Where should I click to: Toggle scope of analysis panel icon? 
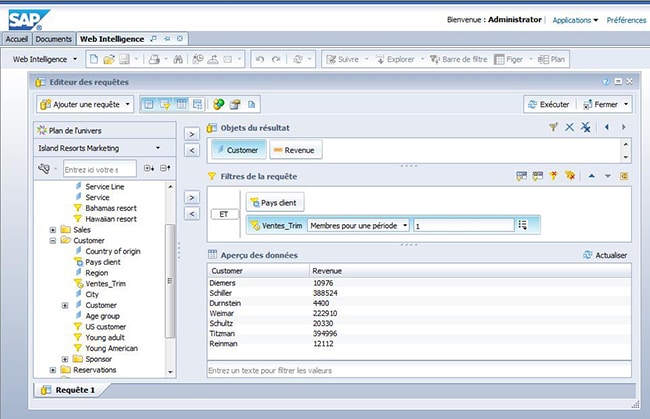coord(197,104)
